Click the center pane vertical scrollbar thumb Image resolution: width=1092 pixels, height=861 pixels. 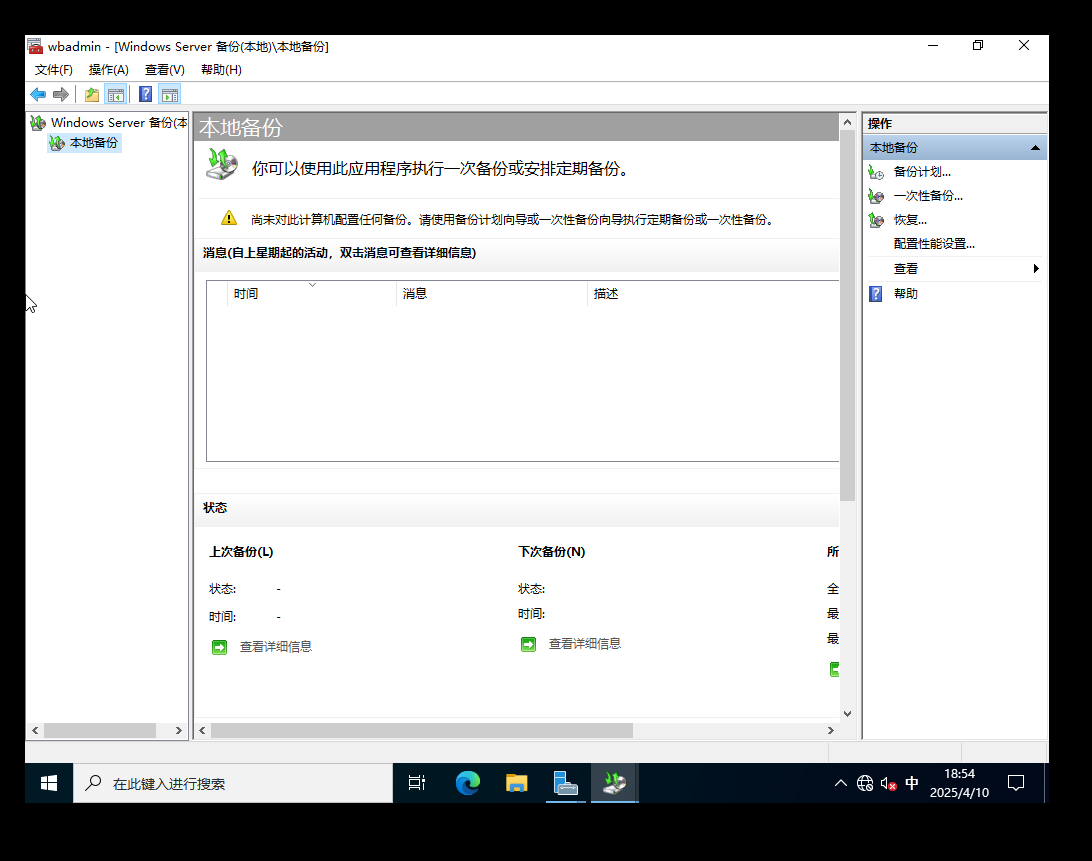click(x=847, y=316)
